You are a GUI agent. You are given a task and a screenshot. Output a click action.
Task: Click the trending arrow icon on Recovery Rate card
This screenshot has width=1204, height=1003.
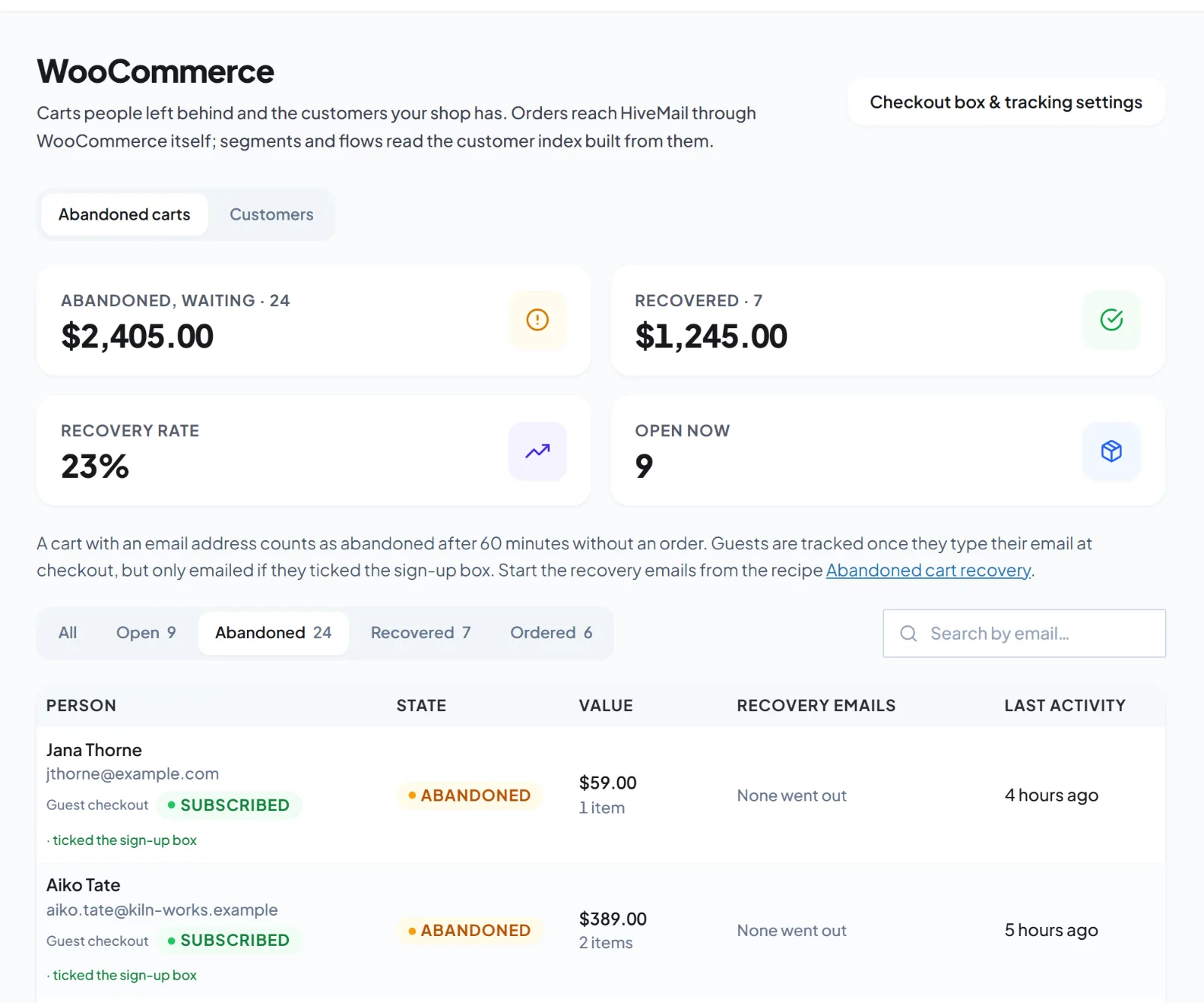coord(537,451)
